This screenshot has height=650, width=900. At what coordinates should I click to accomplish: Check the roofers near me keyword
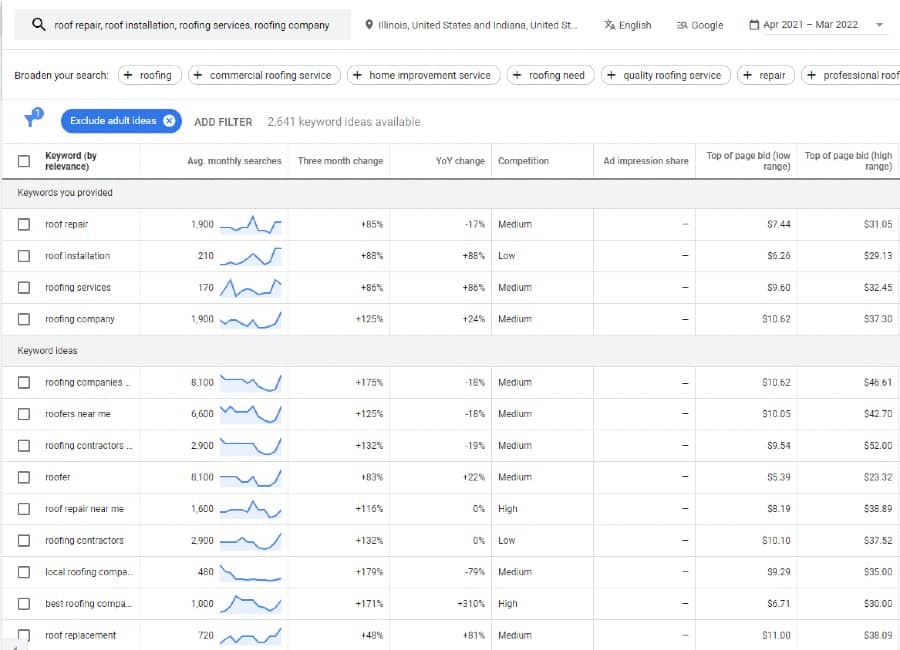(x=24, y=414)
